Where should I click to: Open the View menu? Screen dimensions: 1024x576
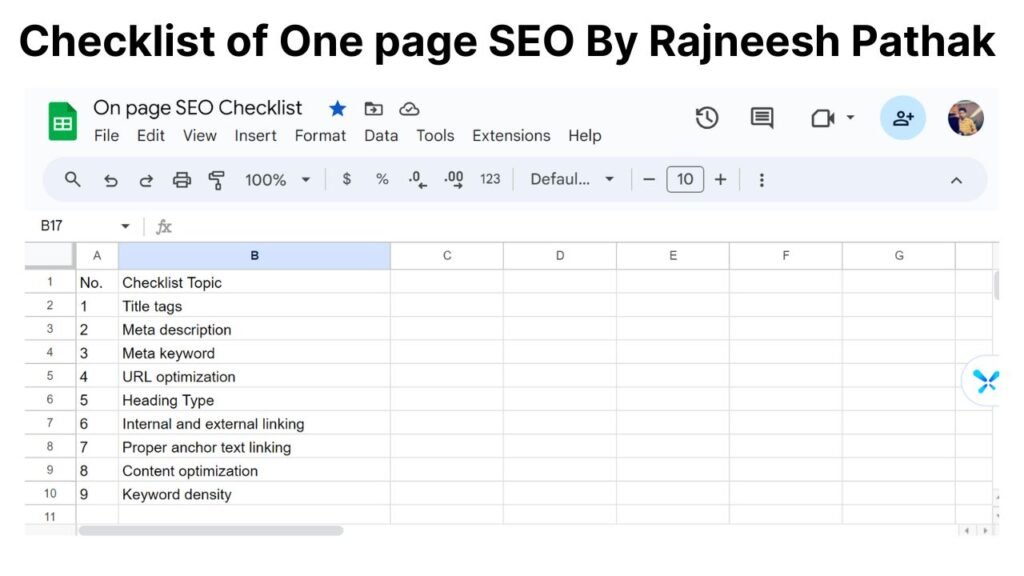(x=199, y=136)
